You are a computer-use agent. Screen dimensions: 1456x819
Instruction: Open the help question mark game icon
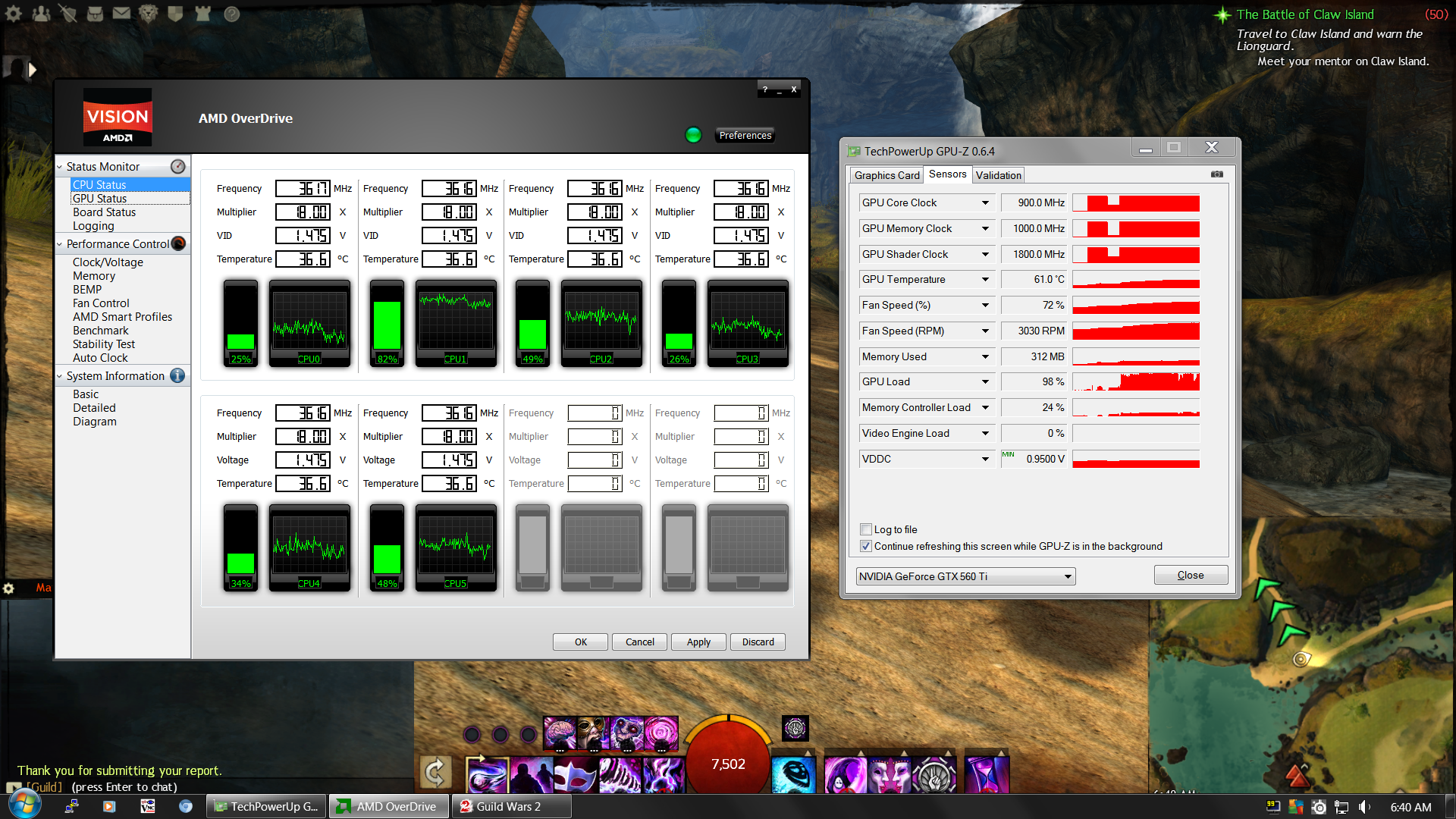232,14
